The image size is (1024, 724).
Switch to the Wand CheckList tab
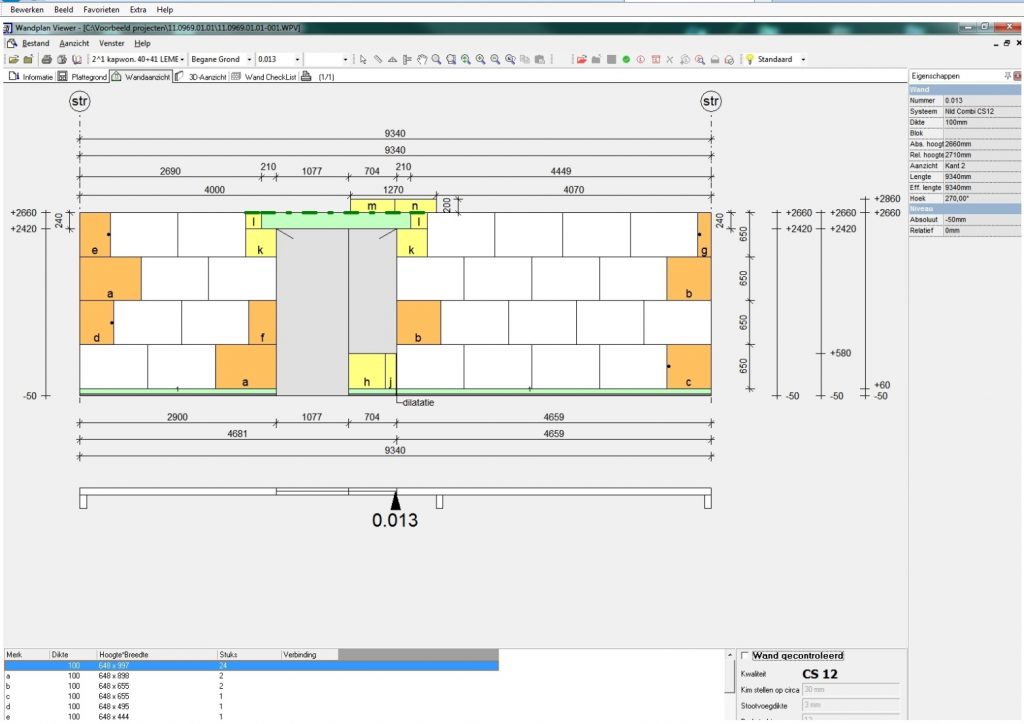tap(264, 76)
